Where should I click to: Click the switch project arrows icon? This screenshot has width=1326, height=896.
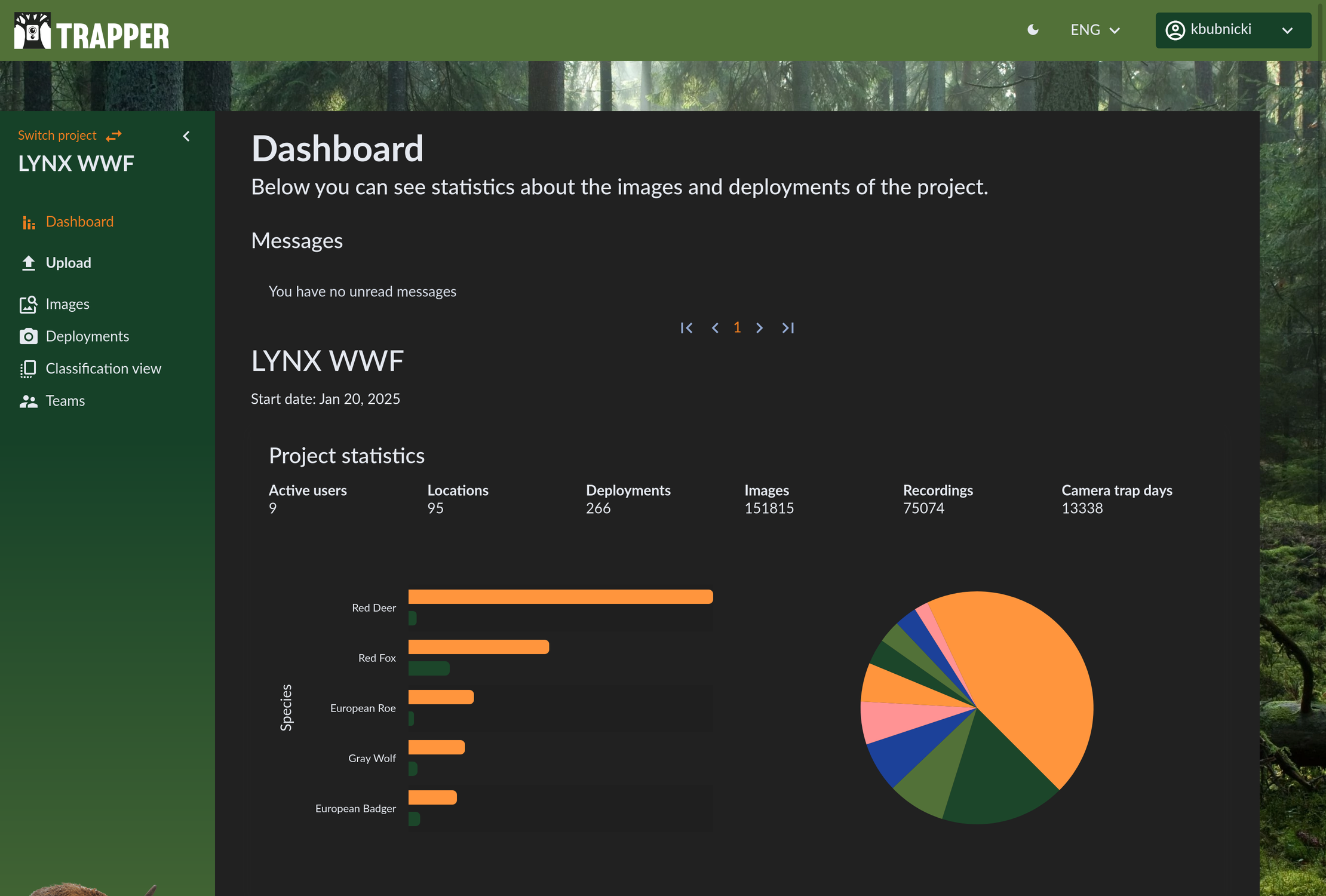pos(113,136)
